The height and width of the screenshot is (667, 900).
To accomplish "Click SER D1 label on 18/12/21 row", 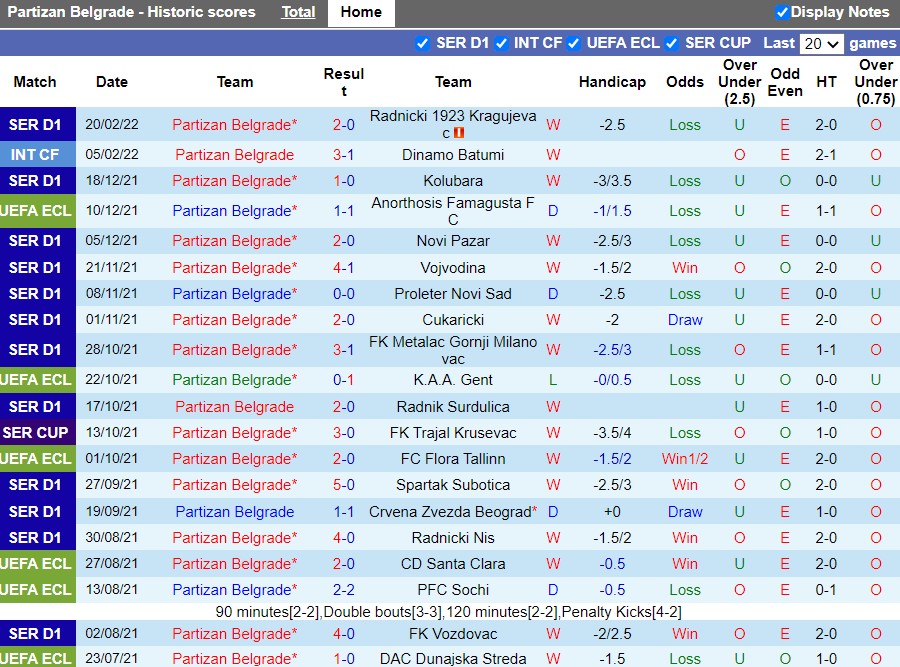I will pos(35,181).
